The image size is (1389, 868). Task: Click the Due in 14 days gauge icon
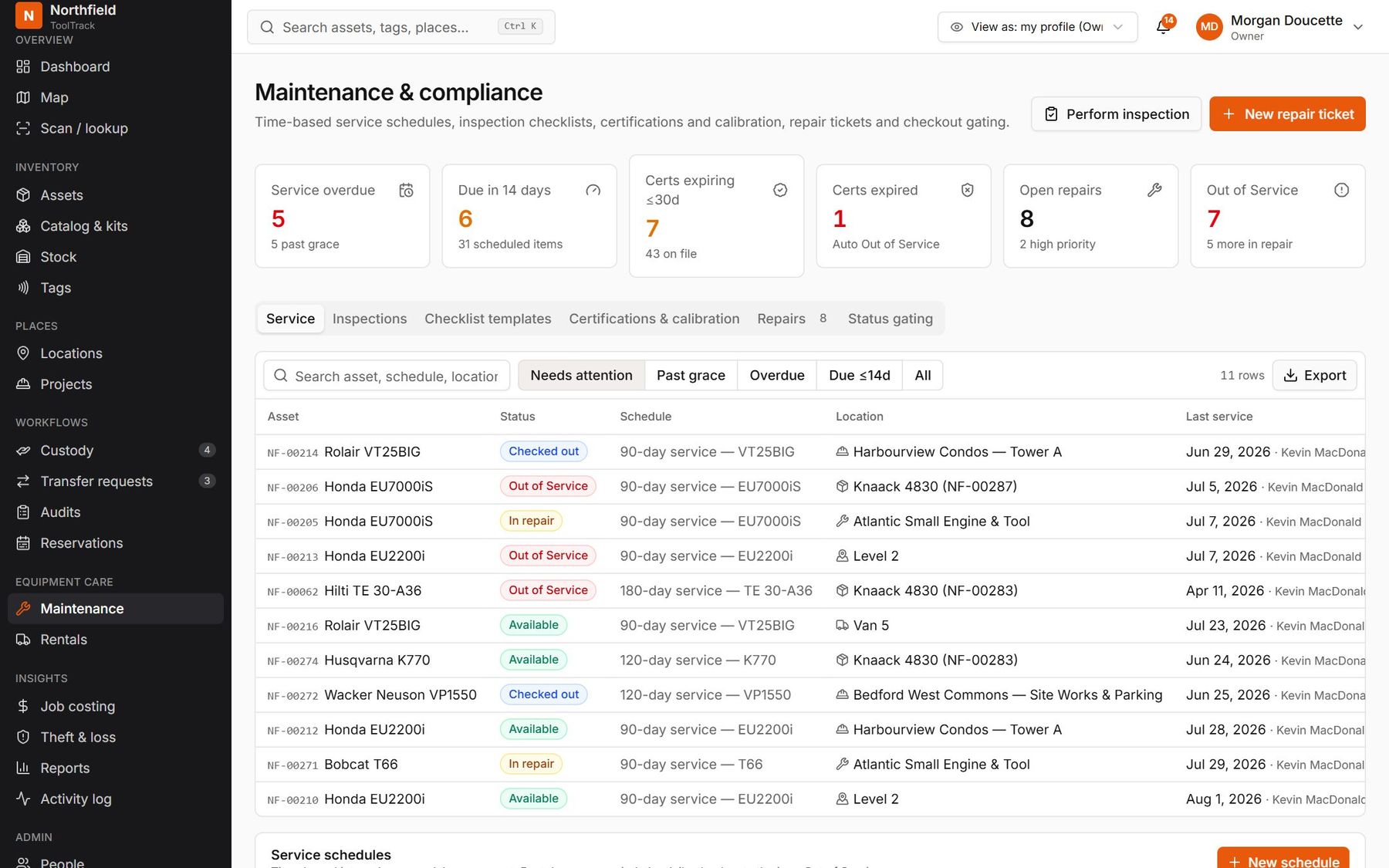coord(593,190)
